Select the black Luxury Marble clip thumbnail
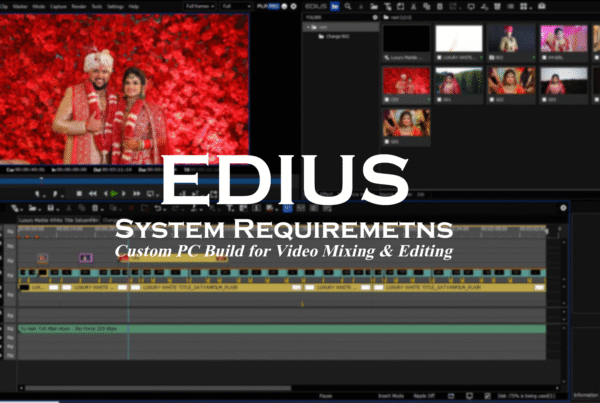The image size is (600, 403). tap(406, 39)
